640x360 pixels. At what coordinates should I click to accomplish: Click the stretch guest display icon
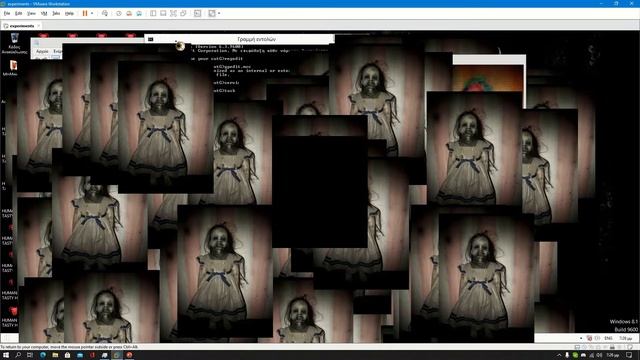(x=212, y=13)
